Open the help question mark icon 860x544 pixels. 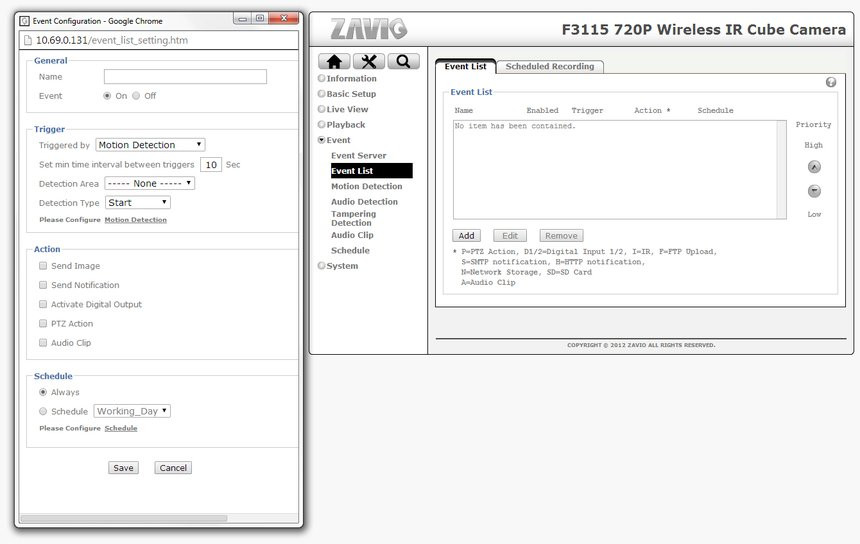coord(831,82)
